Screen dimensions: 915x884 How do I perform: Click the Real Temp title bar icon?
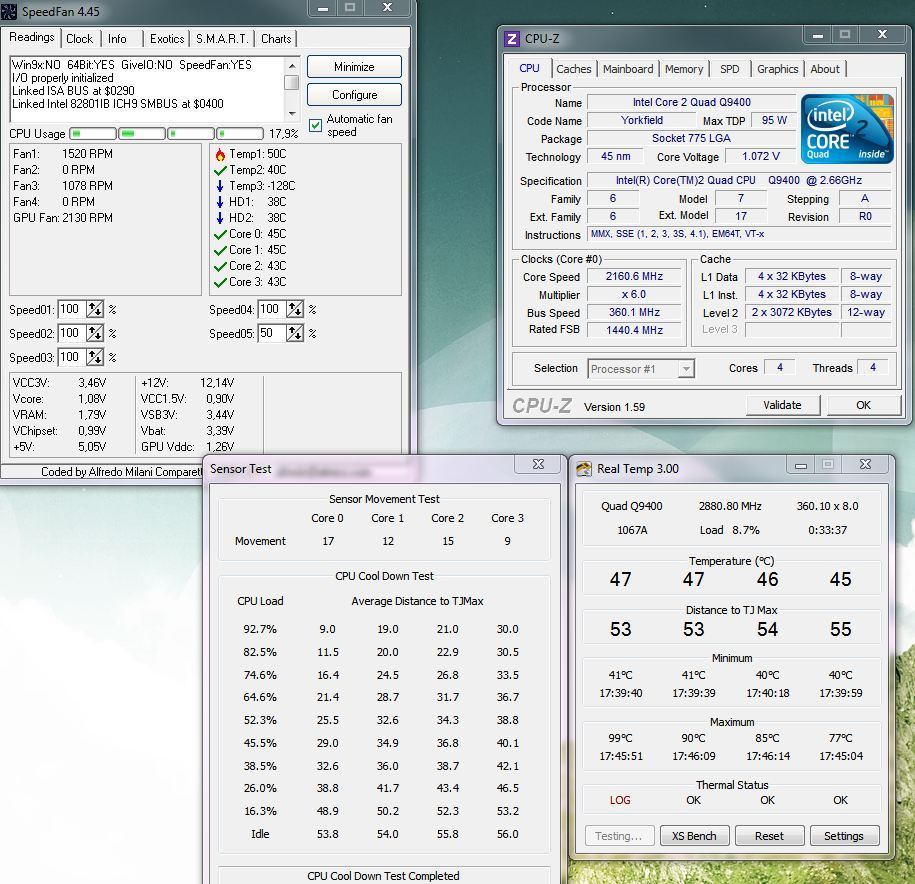[584, 469]
